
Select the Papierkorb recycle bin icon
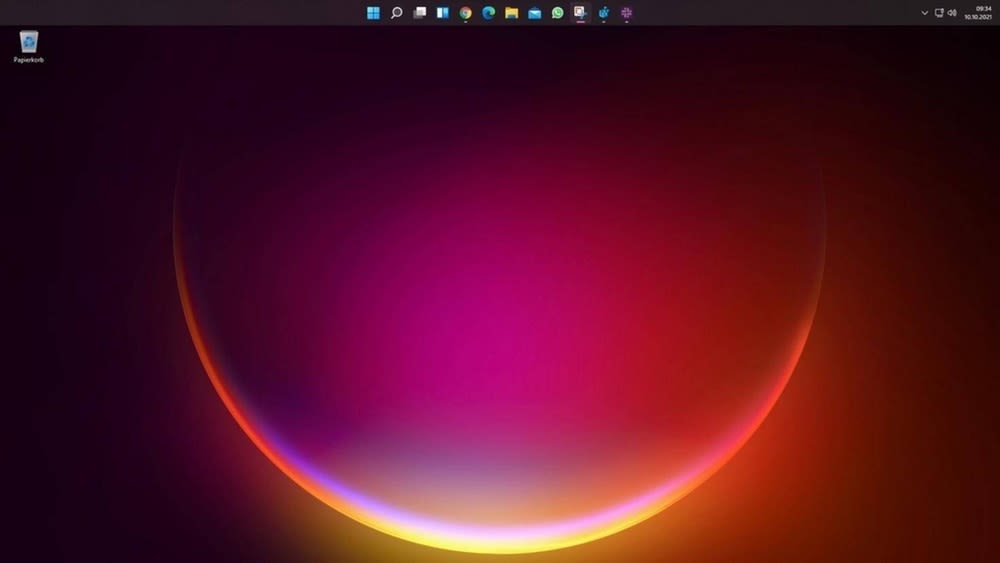click(x=29, y=41)
